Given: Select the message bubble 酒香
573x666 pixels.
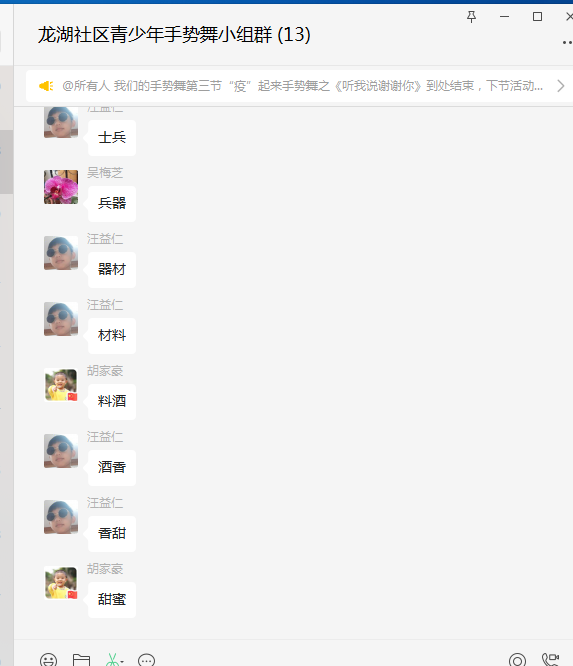Looking at the screenshot, I should 112,467.
